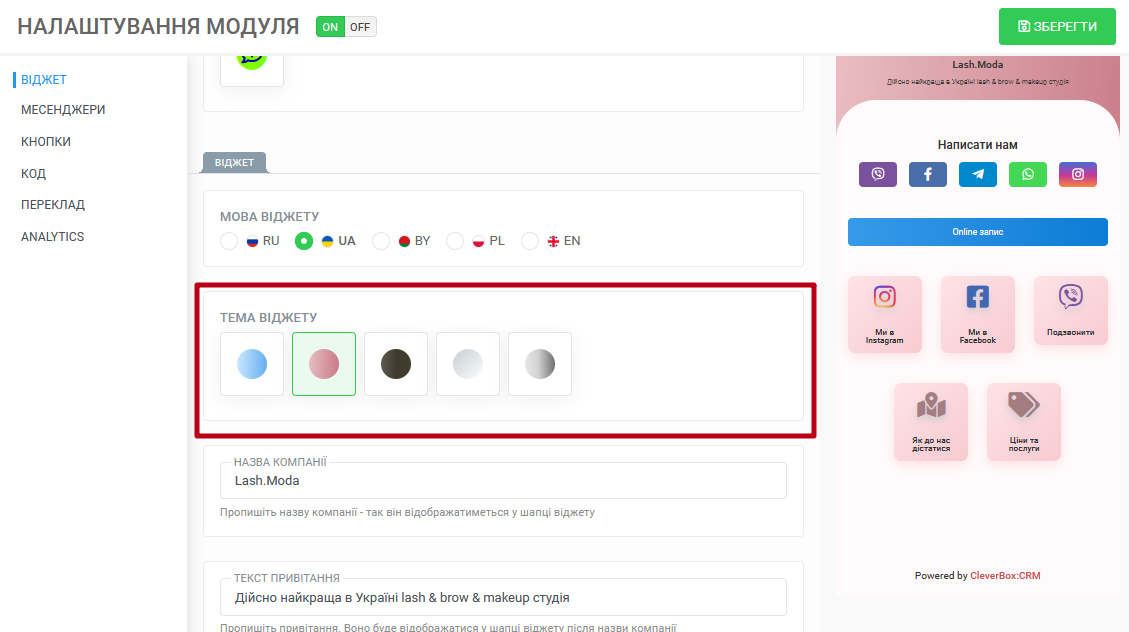Select RU widget language radio button
This screenshot has width=1129, height=632.
click(x=229, y=241)
